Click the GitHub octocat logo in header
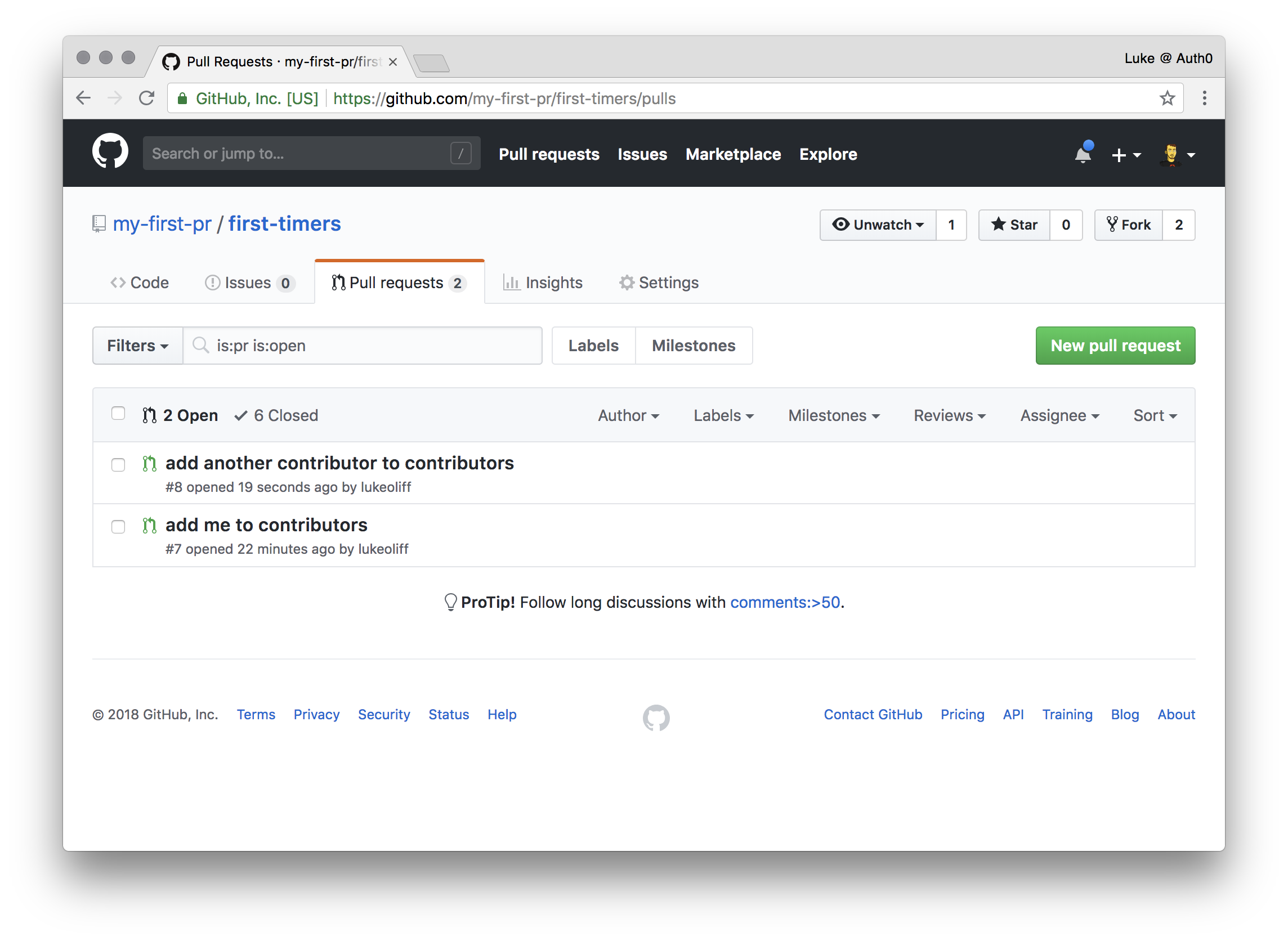The height and width of the screenshot is (941, 1288). pos(110,151)
